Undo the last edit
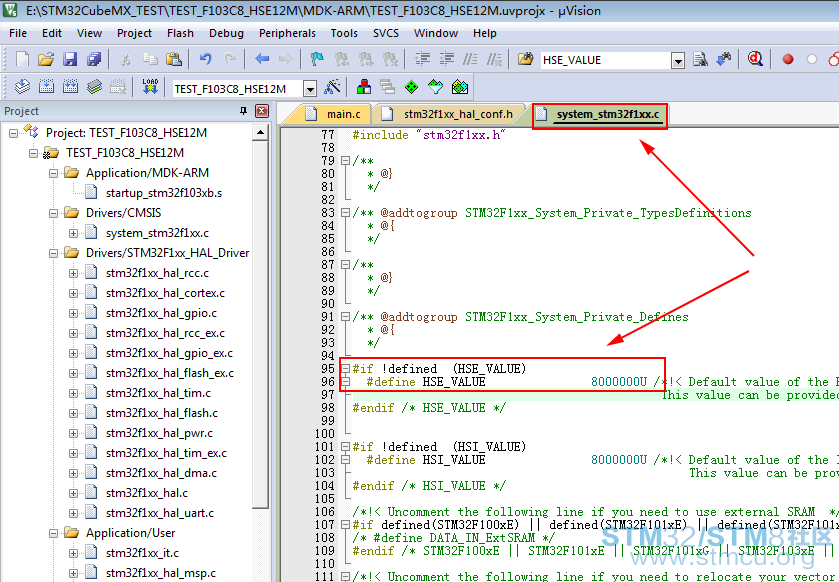This screenshot has width=839, height=582. point(205,59)
